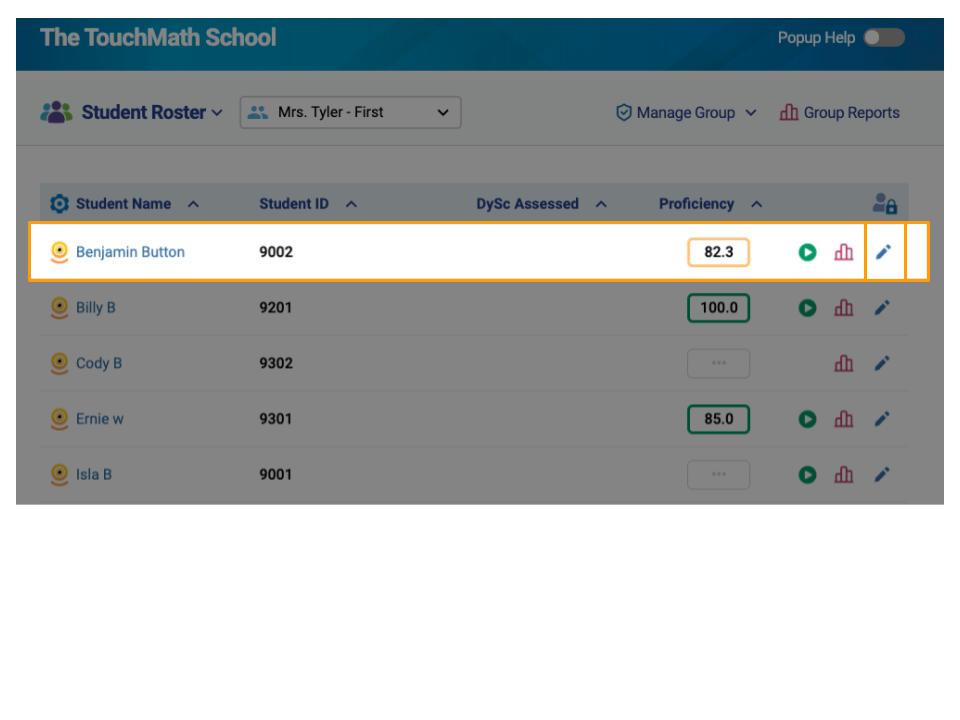
Task: Open Benjamin Button's student profile link
Action: click(130, 252)
